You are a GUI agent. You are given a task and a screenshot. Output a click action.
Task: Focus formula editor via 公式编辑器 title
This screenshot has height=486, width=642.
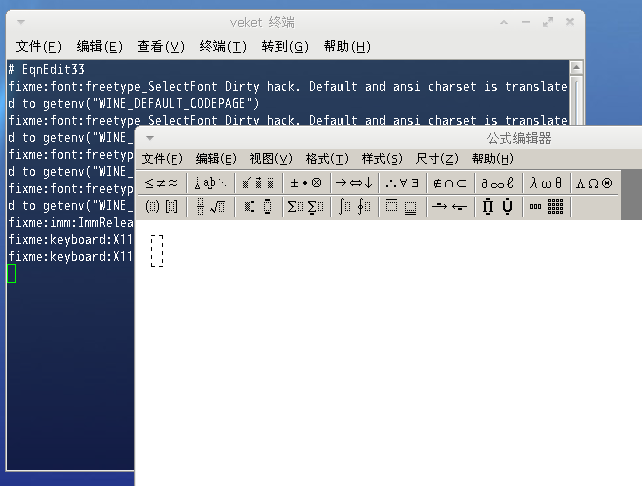[x=519, y=138]
